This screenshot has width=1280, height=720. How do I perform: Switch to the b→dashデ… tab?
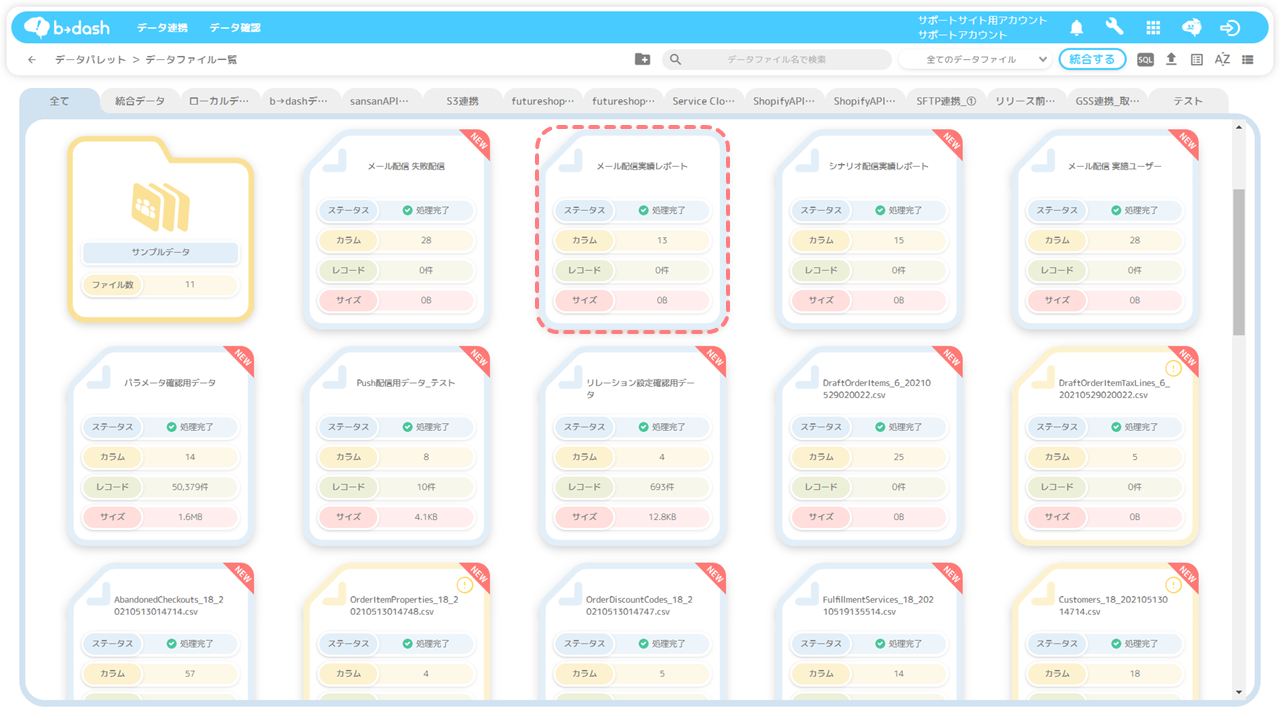pos(299,101)
